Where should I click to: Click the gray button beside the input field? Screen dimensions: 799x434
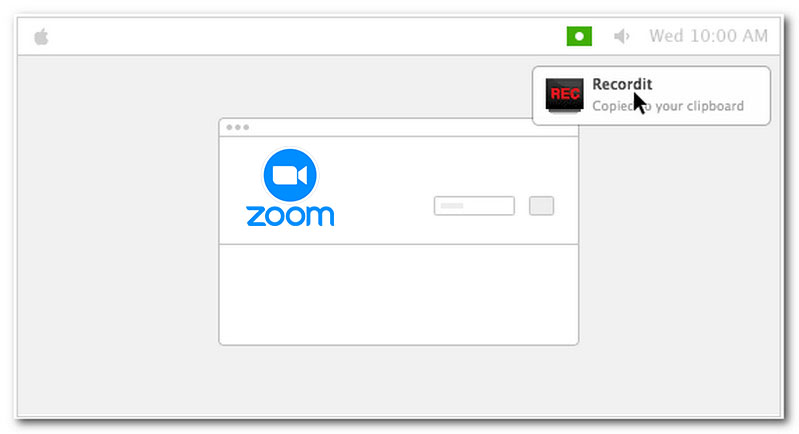pos(541,206)
